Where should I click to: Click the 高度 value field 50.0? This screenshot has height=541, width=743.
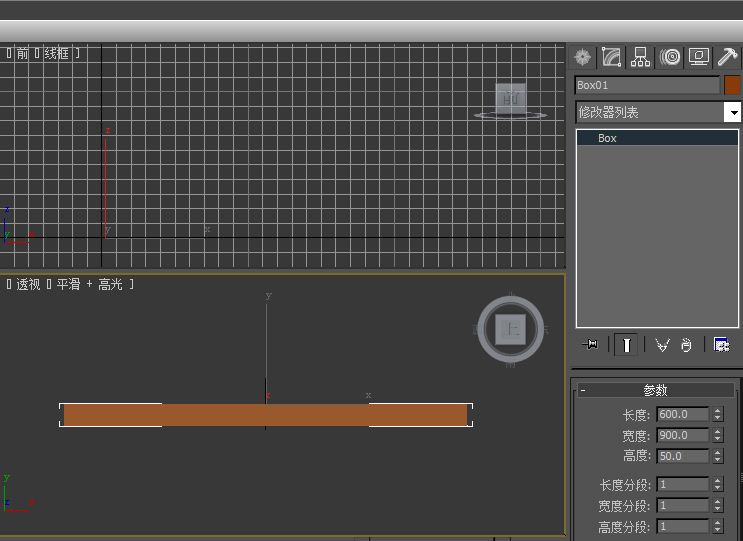pyautogui.click(x=682, y=456)
